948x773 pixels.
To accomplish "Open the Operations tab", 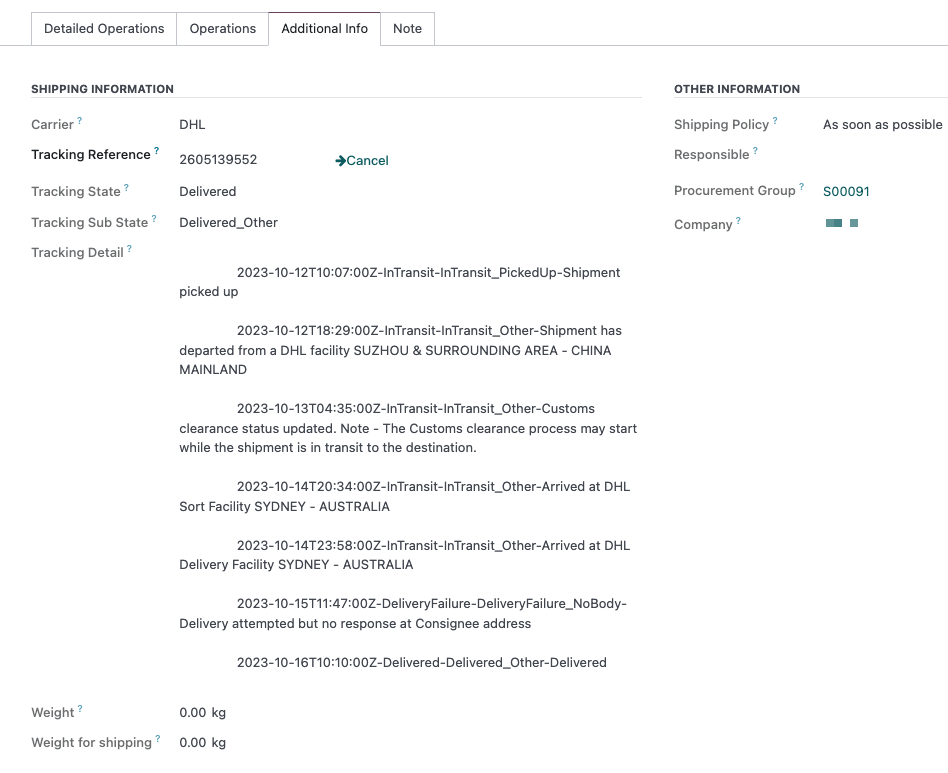I will click(222, 28).
